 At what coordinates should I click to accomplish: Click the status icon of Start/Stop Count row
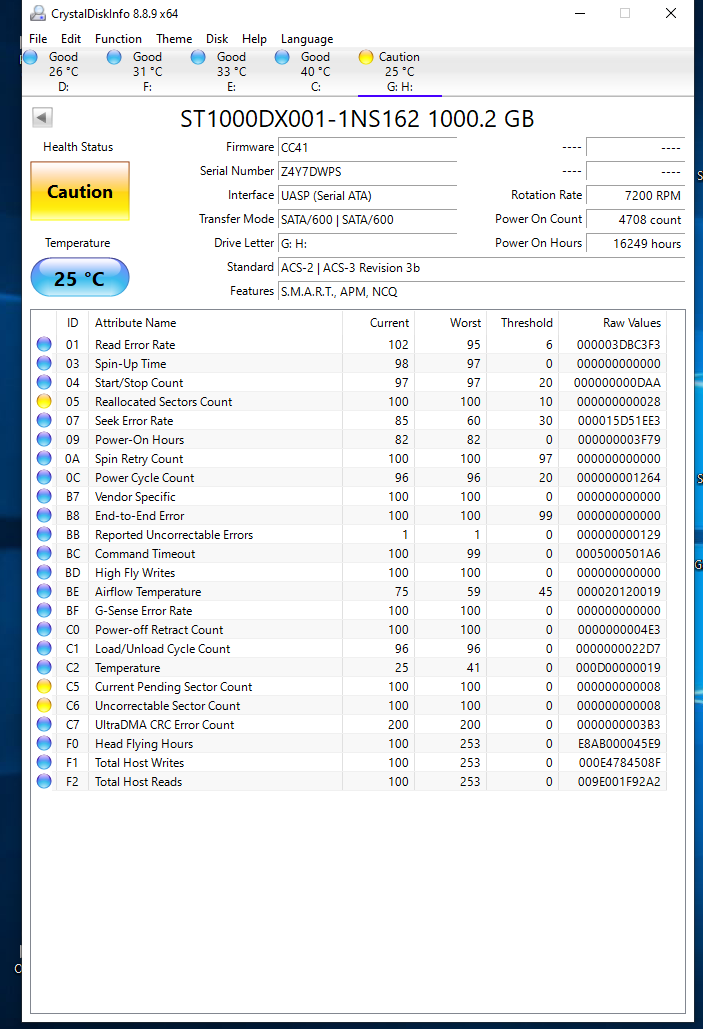(x=44, y=382)
